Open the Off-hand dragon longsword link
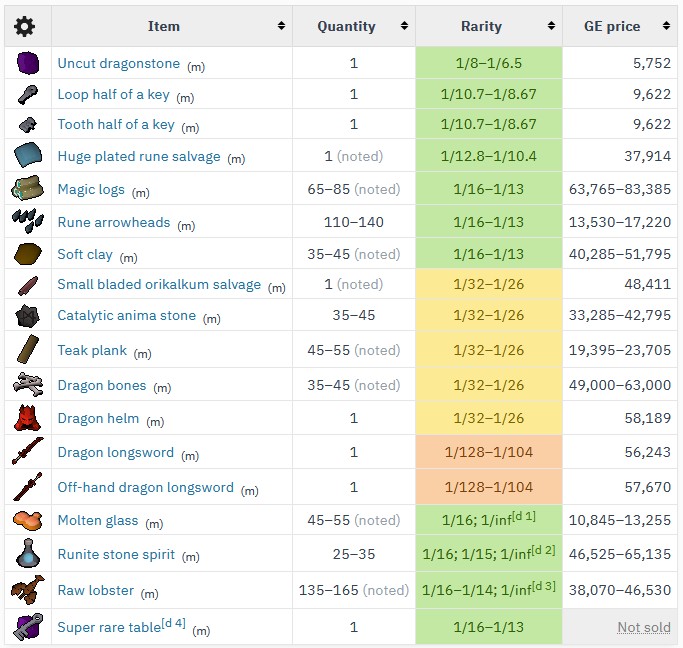The width and height of the screenshot is (683, 648). click(x=145, y=487)
